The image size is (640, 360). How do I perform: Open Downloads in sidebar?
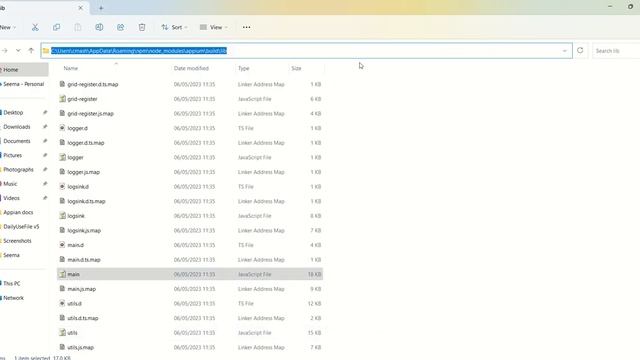[17, 127]
